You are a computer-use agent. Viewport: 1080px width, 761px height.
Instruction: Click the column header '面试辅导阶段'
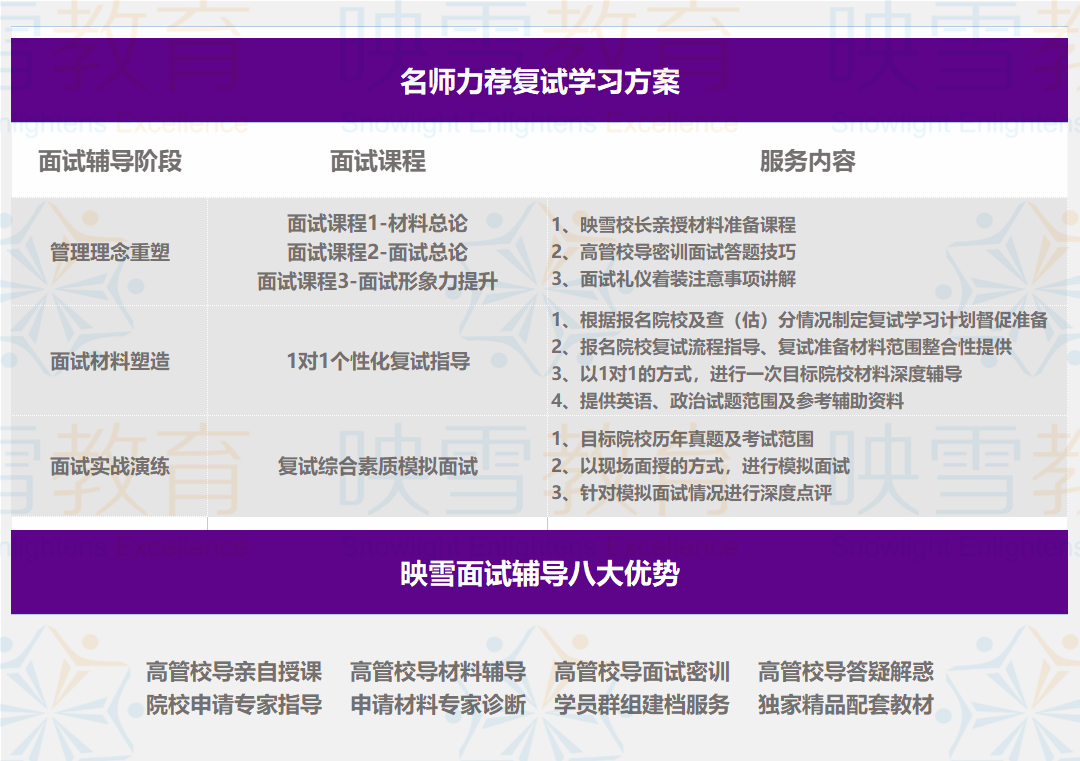point(110,161)
